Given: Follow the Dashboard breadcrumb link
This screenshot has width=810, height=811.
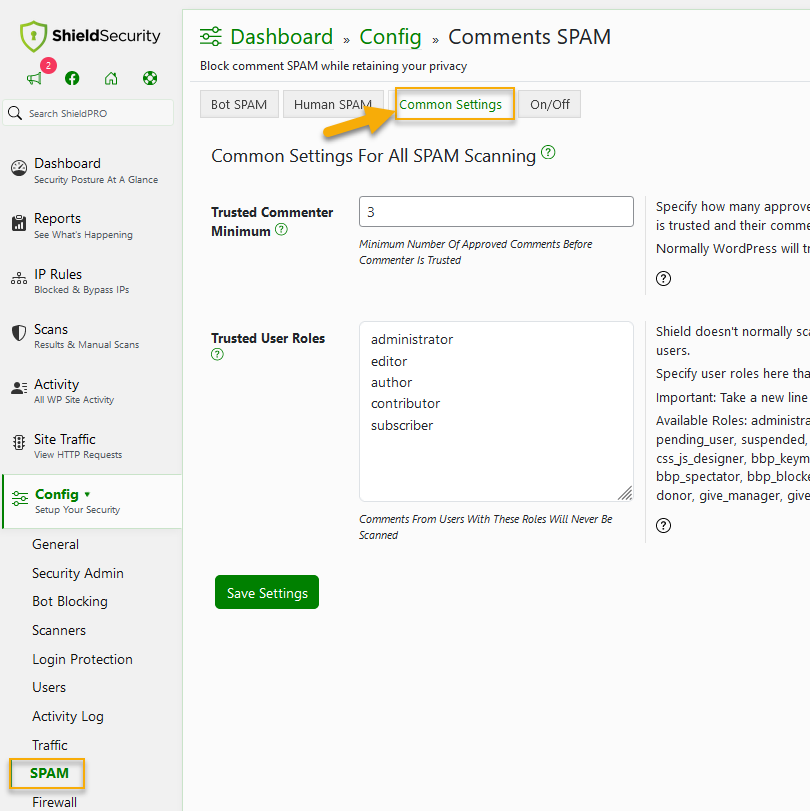Looking at the screenshot, I should click(281, 37).
